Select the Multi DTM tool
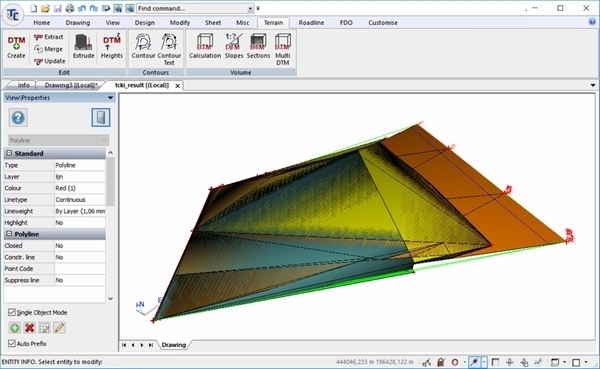Screen dimensions: 600x369 282,50
